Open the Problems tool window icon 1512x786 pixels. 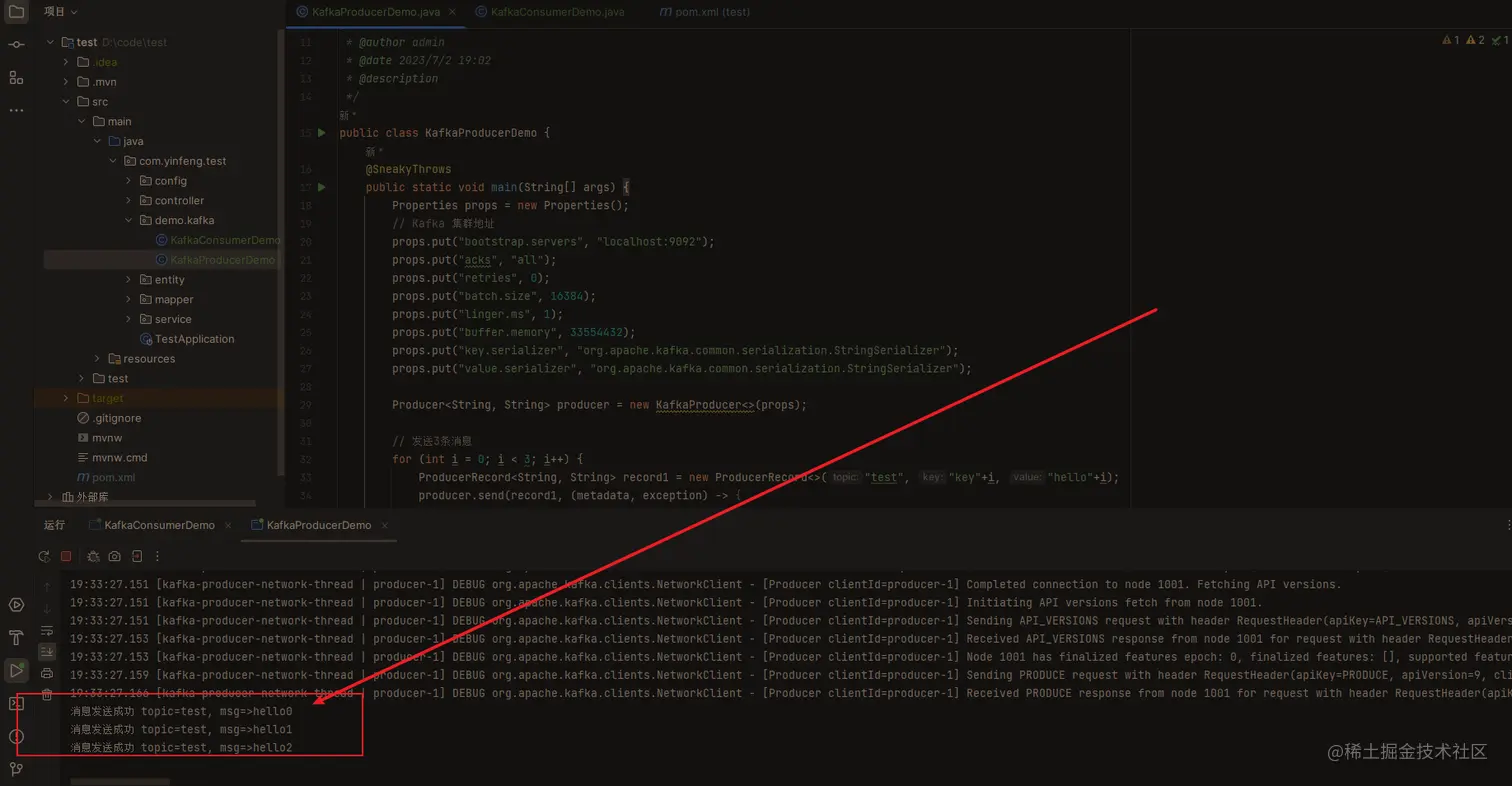(16, 737)
